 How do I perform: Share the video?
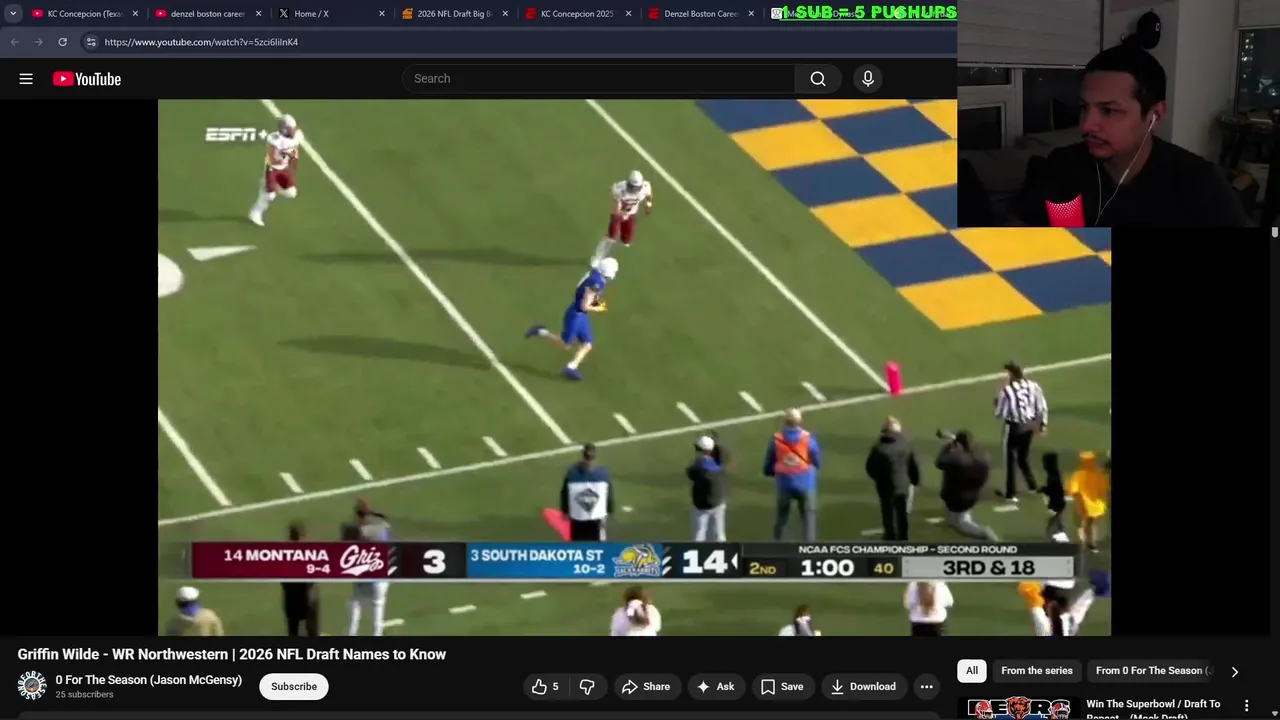(646, 686)
